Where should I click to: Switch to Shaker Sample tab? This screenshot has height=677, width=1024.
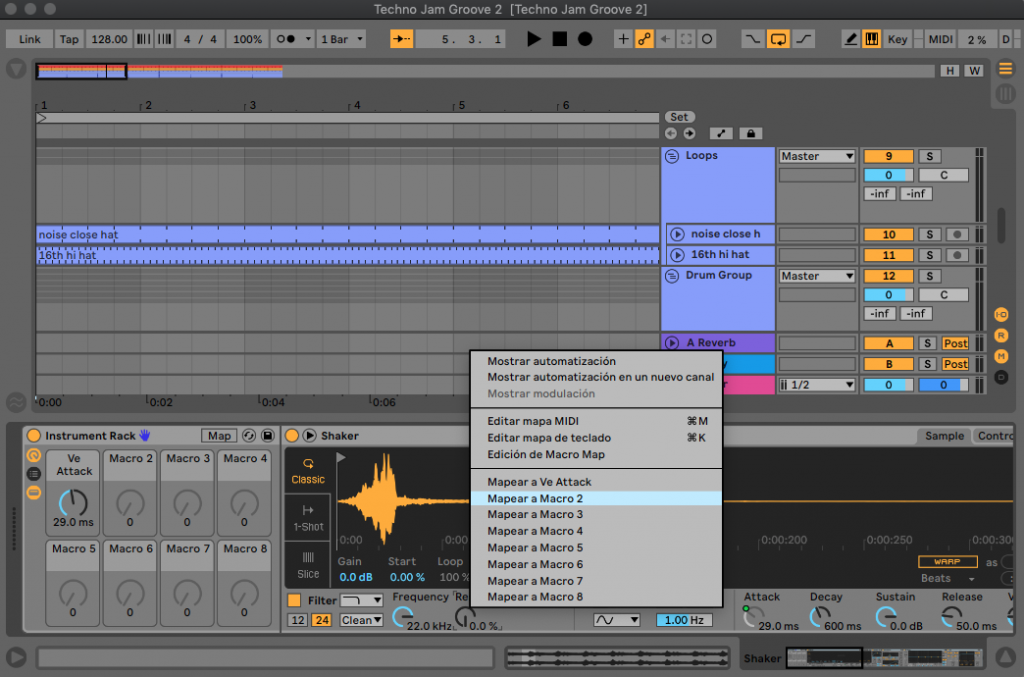point(944,435)
